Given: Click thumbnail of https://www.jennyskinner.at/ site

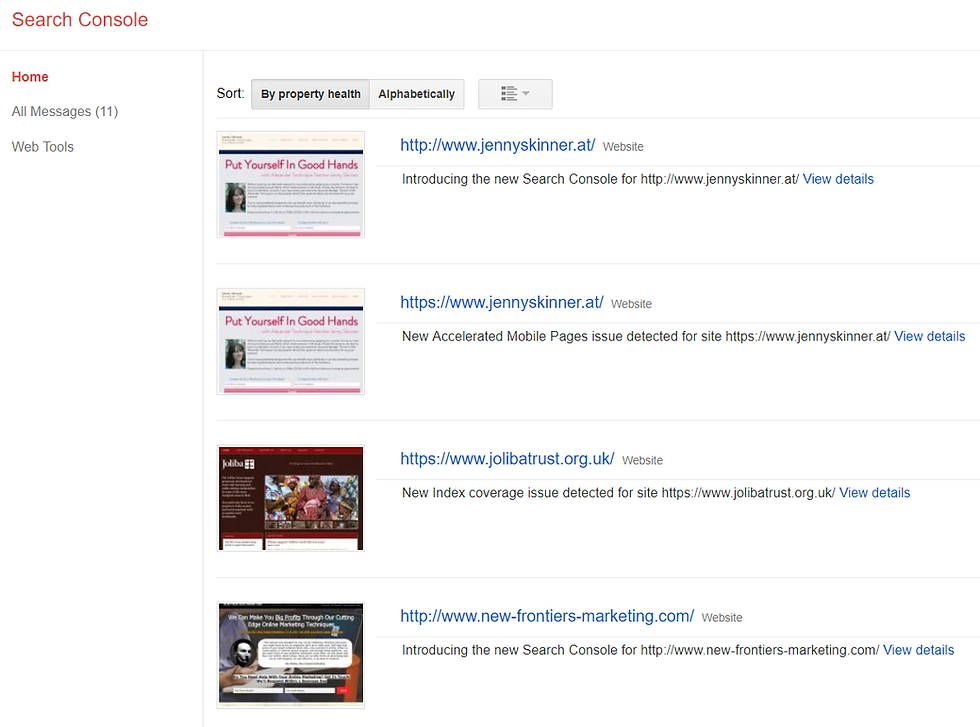Looking at the screenshot, I should tap(291, 341).
